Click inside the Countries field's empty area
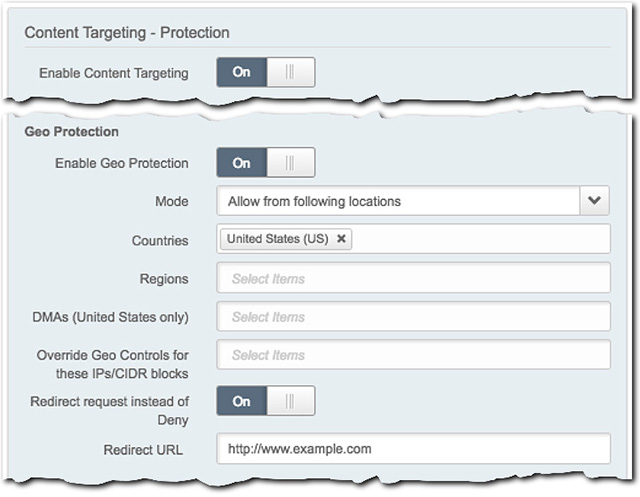The image size is (640, 497). (480, 239)
